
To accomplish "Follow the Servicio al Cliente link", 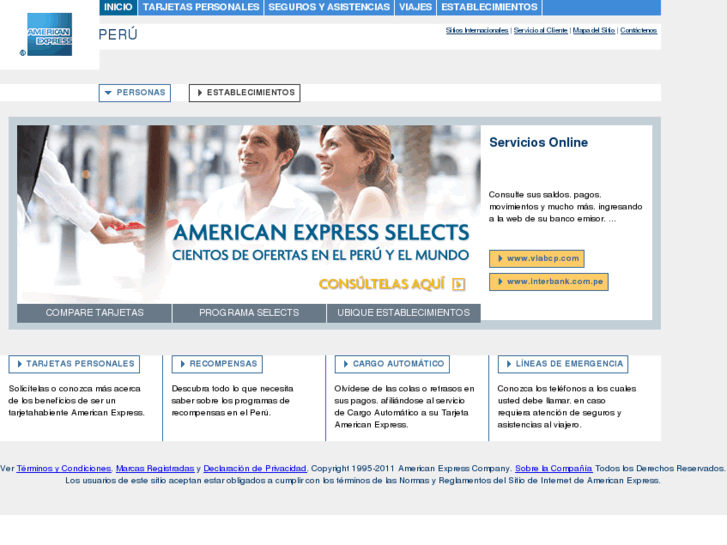I will click(541, 31).
